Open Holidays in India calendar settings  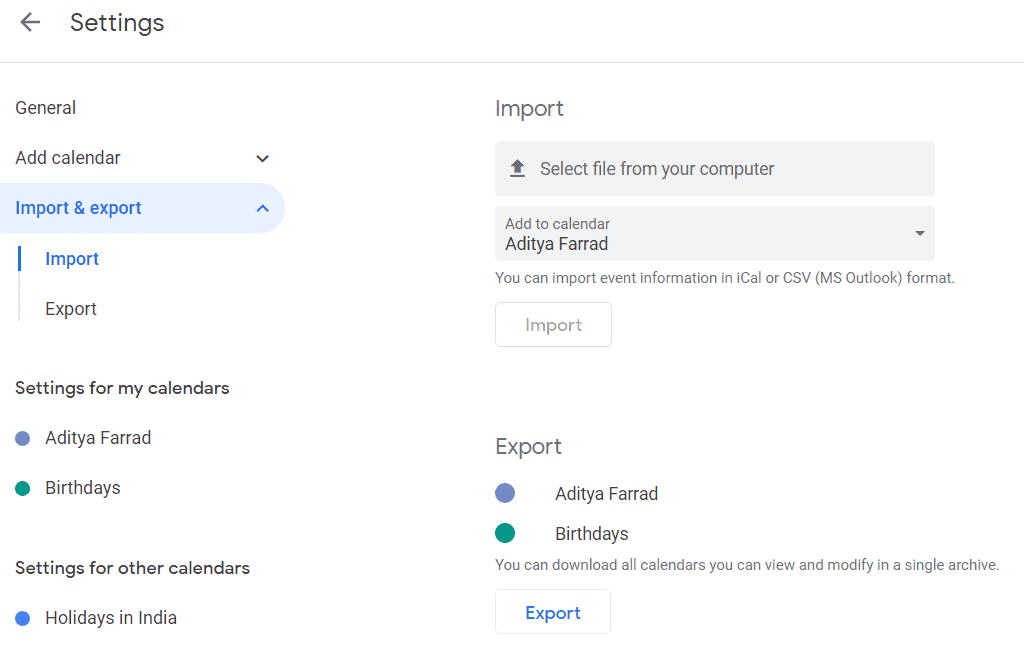tap(111, 618)
